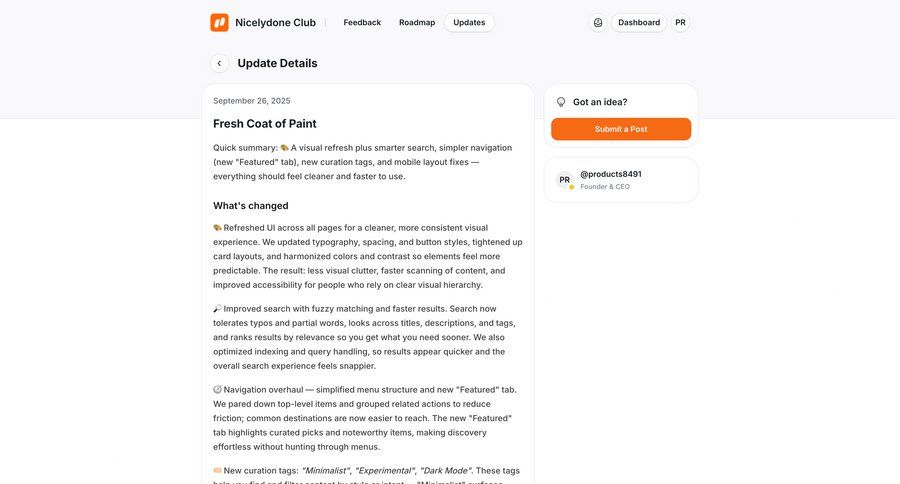
Task: Click the back arrow beside Update Details
Action: click(x=219, y=63)
